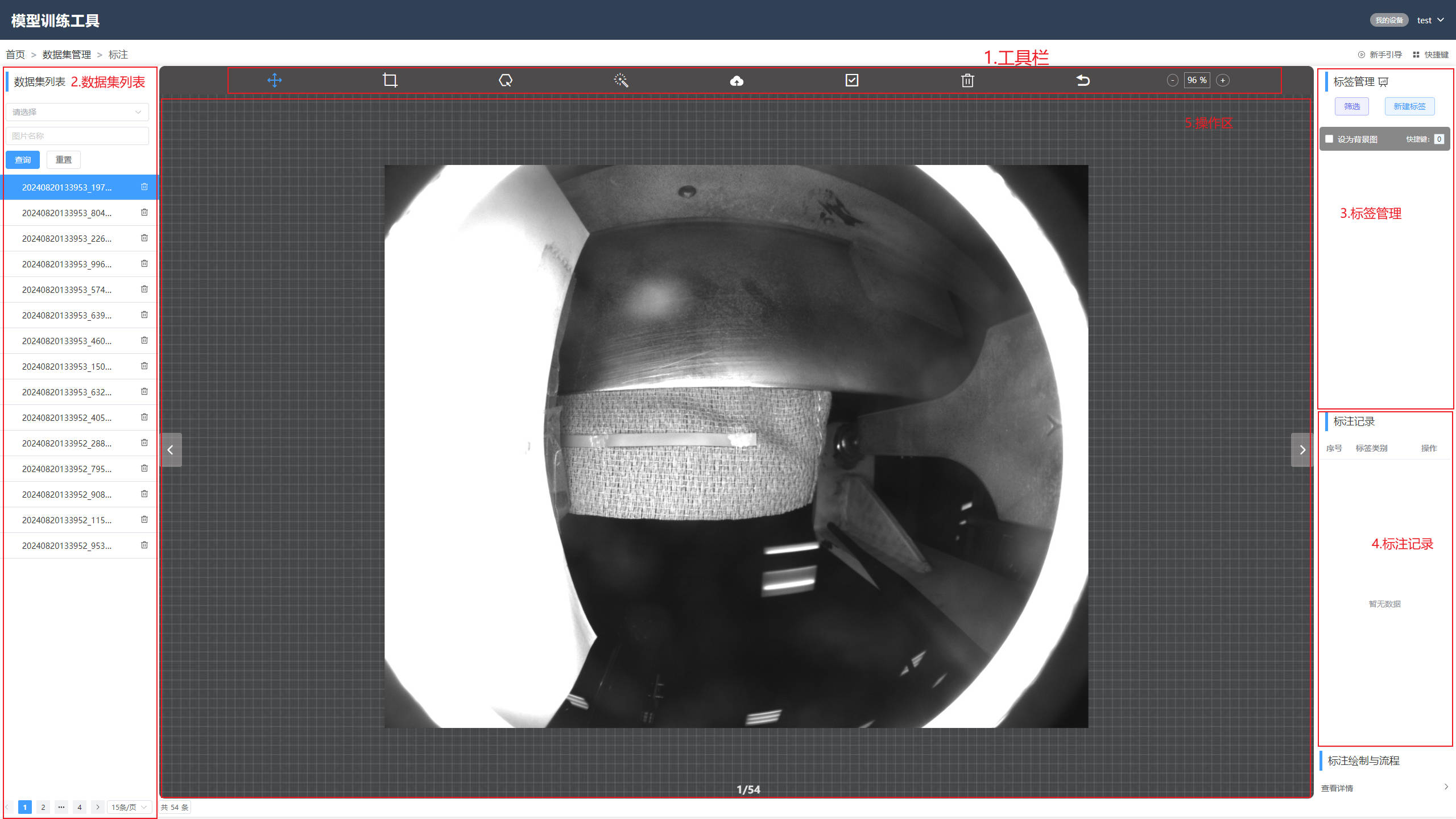
Task: Open the 请选择 dataset dropdown
Action: click(x=77, y=112)
